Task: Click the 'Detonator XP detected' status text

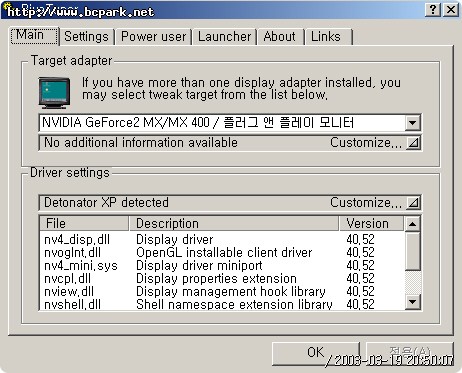Action: coord(106,203)
